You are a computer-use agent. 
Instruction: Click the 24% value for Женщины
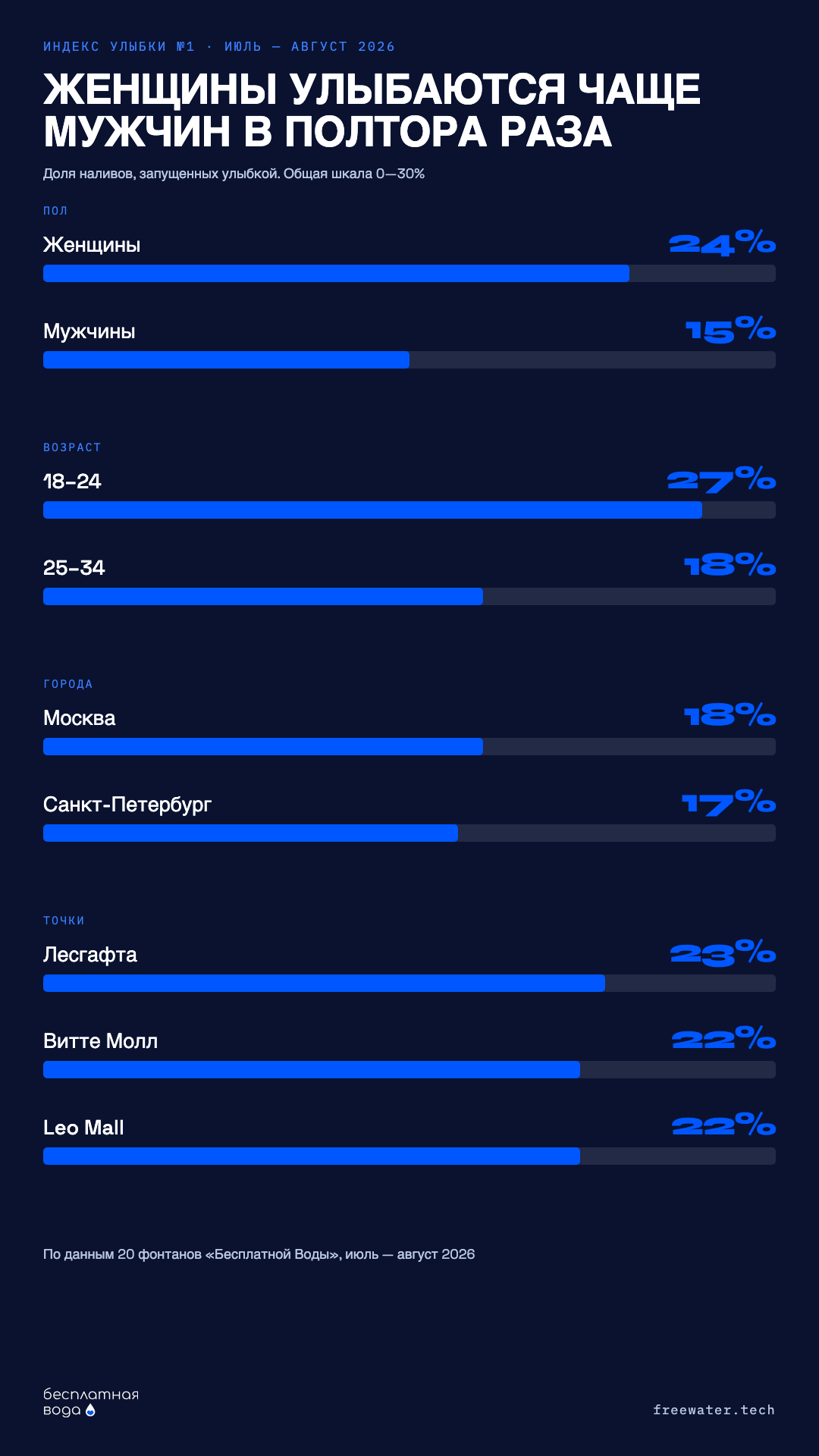click(x=722, y=243)
